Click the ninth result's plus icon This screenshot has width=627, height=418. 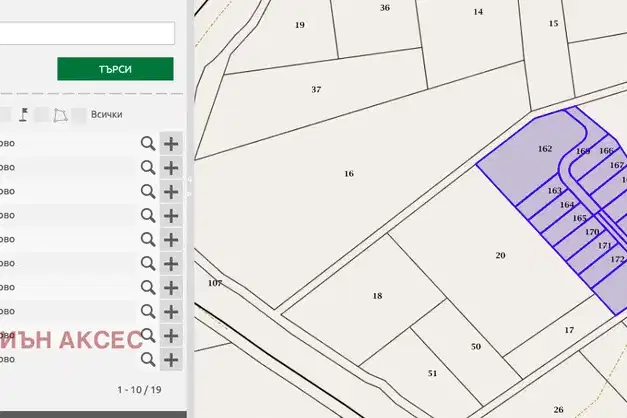click(x=171, y=336)
